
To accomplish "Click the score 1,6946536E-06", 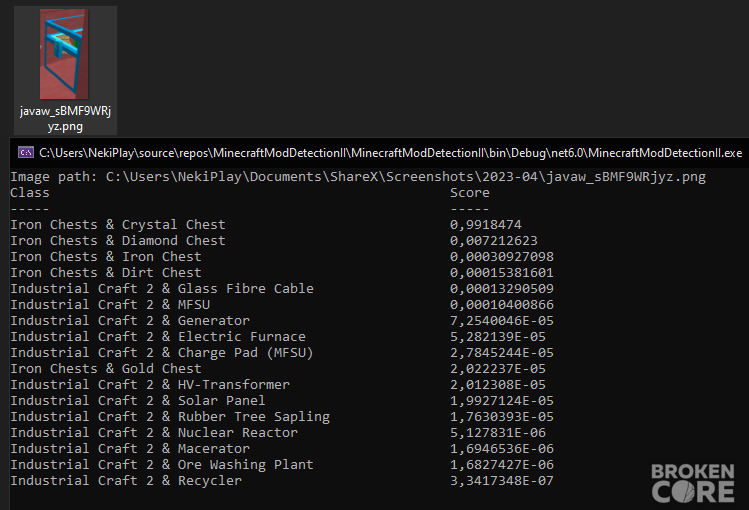I will [x=502, y=449].
